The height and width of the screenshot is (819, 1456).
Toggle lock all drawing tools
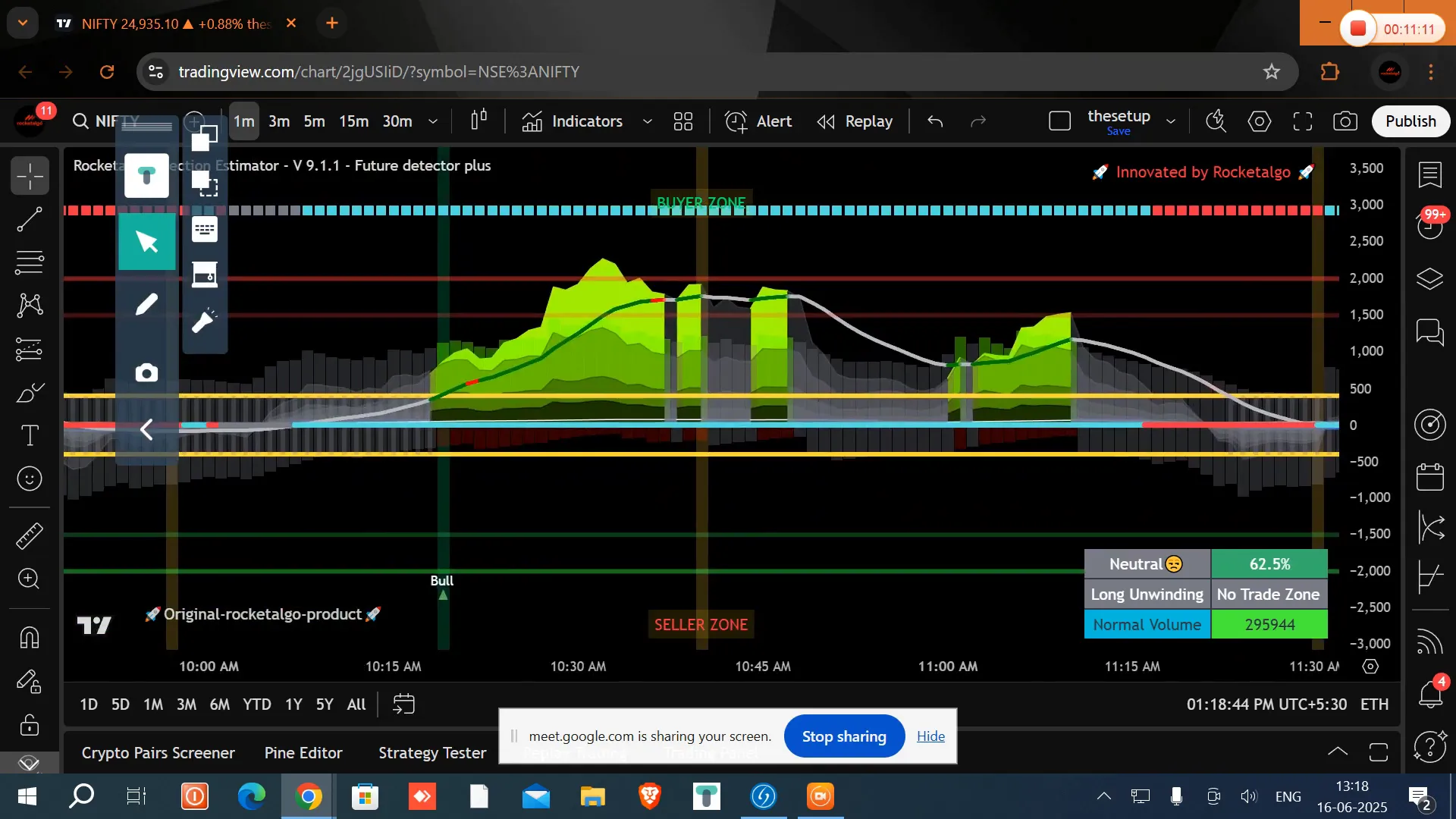click(x=30, y=724)
